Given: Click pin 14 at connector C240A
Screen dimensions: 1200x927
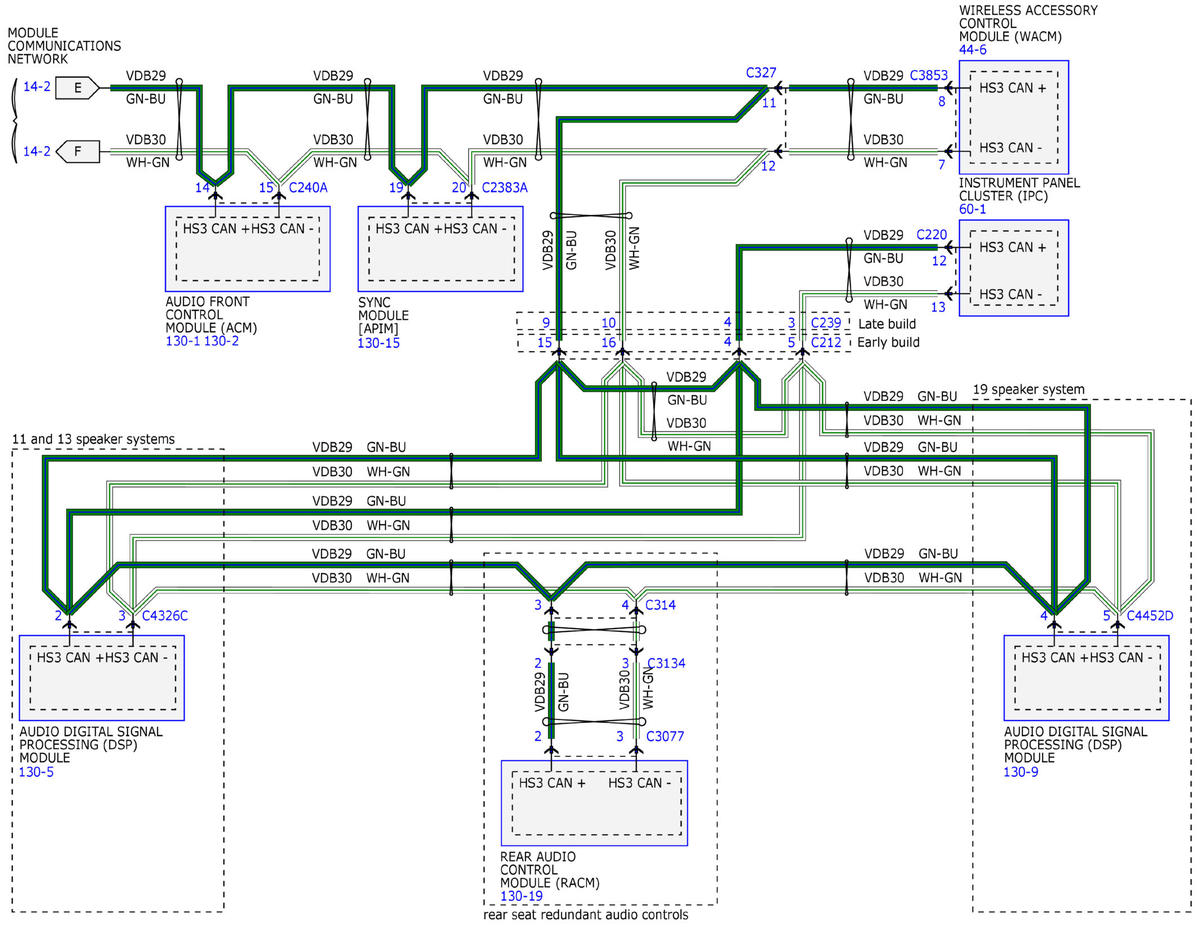Looking at the screenshot, I should tap(202, 187).
